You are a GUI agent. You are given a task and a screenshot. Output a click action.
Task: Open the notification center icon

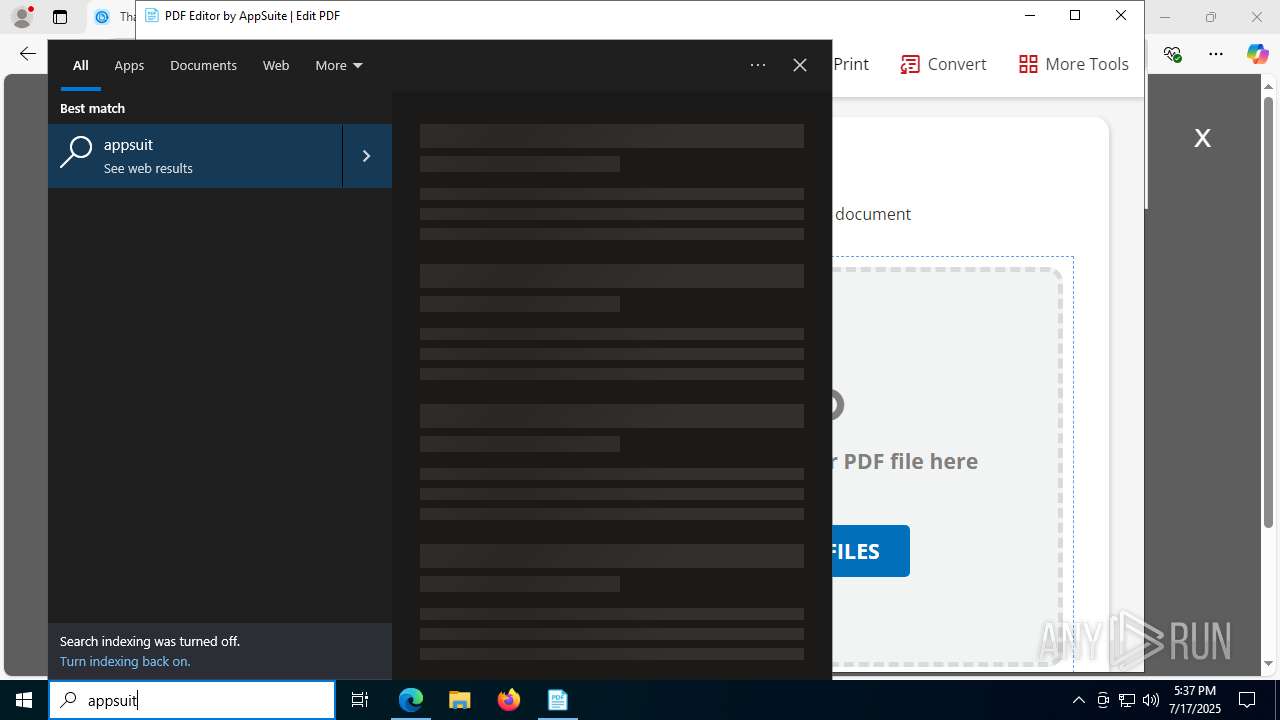[x=1247, y=700]
